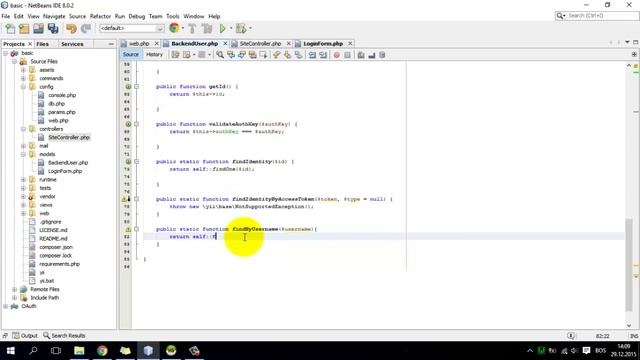Open the Debug menu
The height and width of the screenshot is (360, 640).
(x=137, y=16)
